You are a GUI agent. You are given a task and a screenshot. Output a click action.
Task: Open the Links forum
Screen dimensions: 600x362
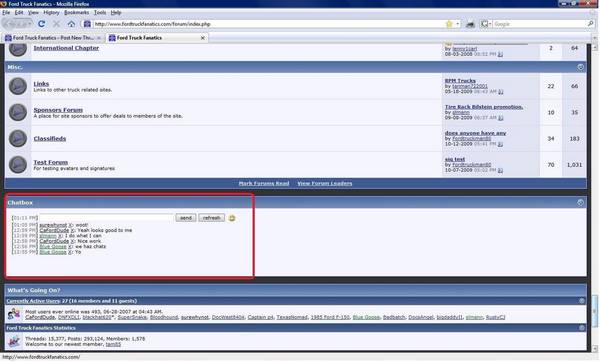pyautogui.click(x=41, y=83)
